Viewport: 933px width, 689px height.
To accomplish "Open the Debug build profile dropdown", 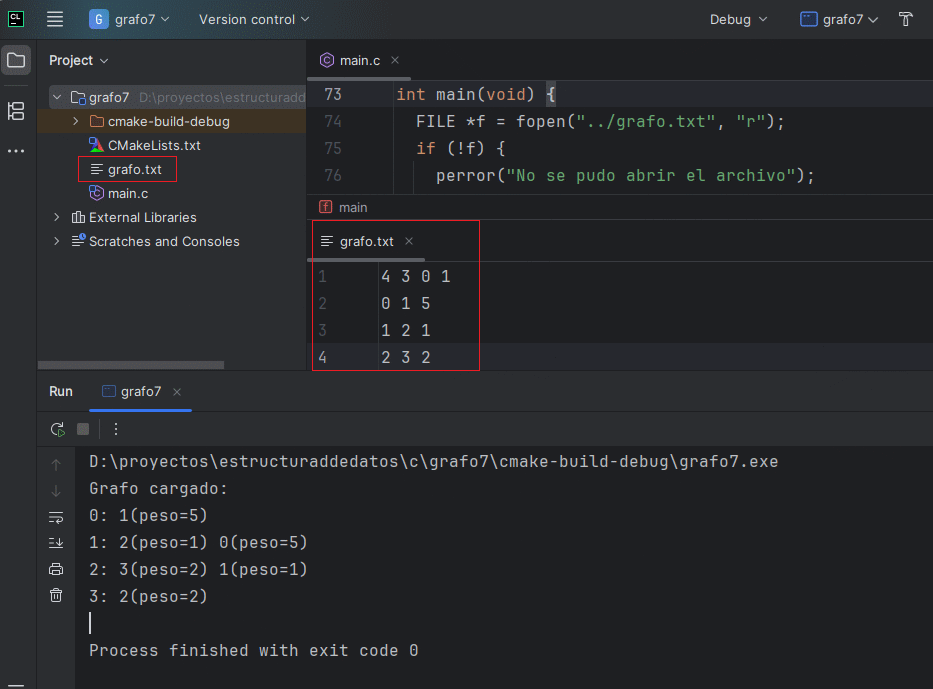I will point(738,19).
